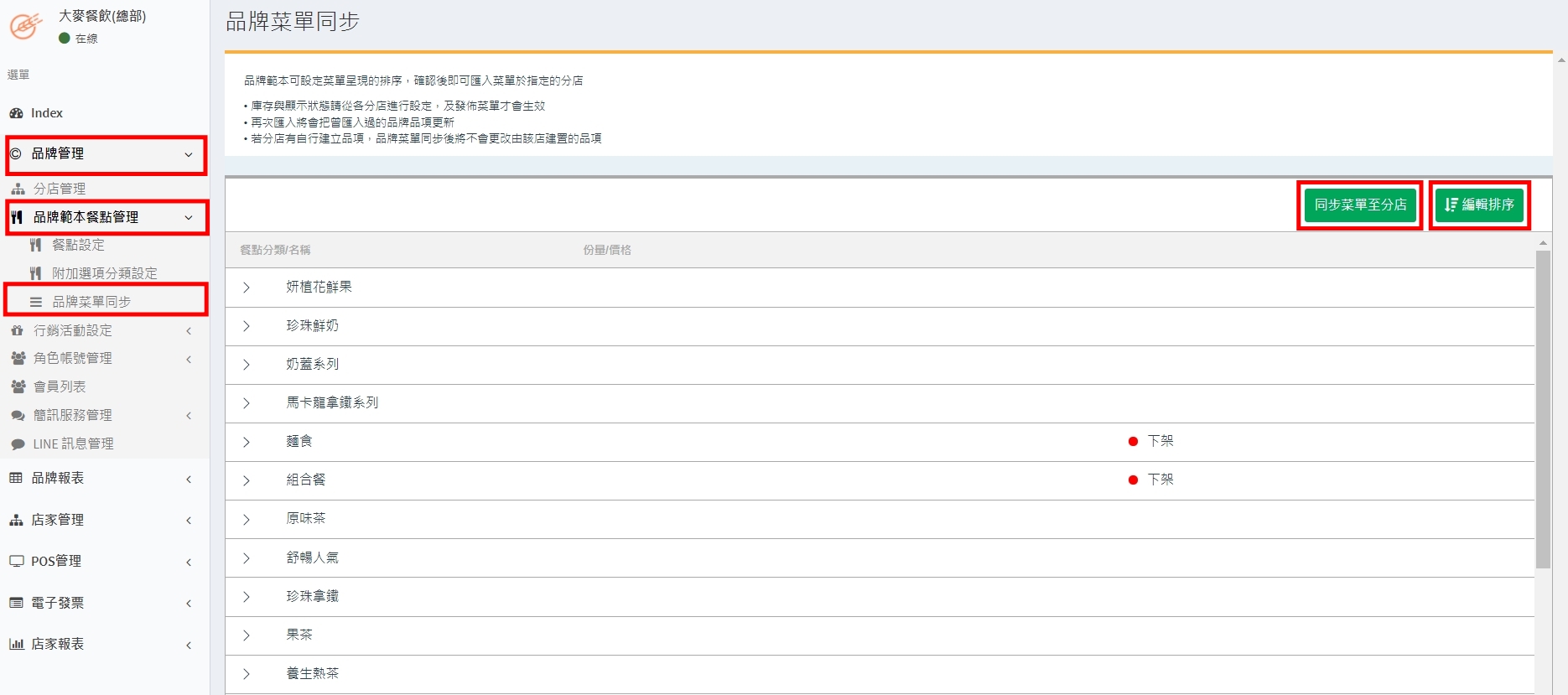This screenshot has height=695, width=1568.
Task: Expand the 珍珠拿鐵 category row
Action: pyautogui.click(x=247, y=597)
